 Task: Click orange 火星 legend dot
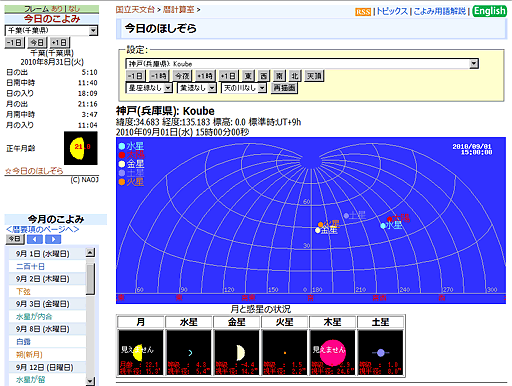(x=122, y=182)
